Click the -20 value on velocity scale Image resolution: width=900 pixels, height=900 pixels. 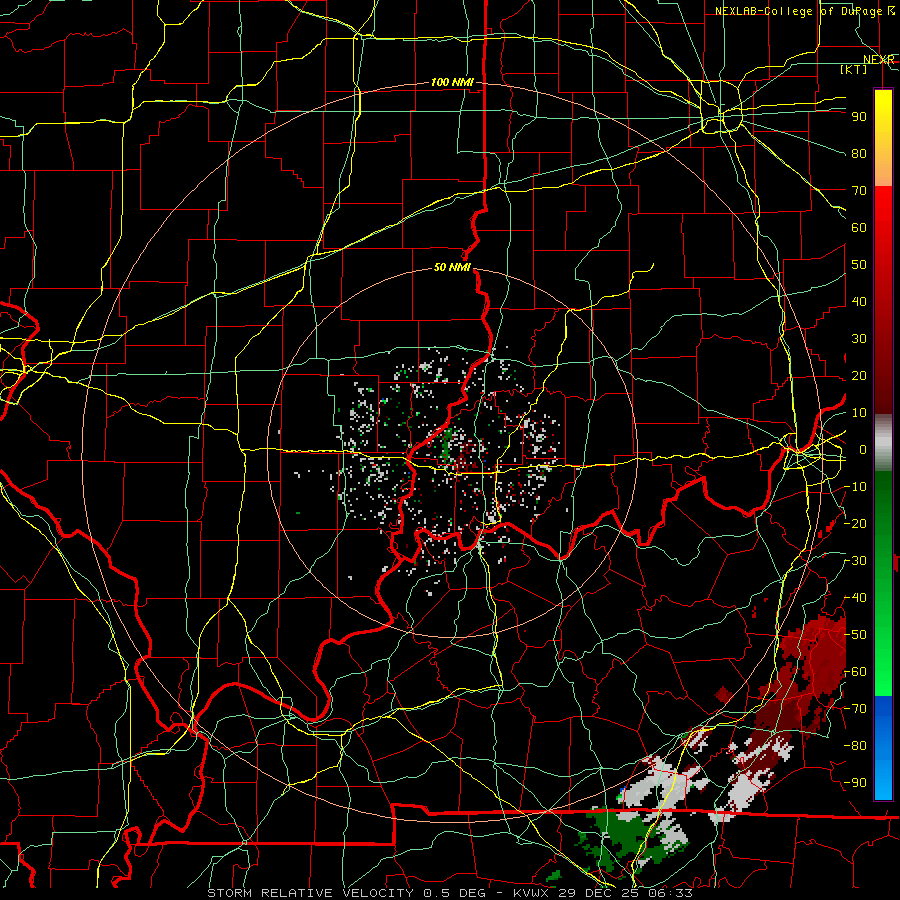pyautogui.click(x=855, y=523)
